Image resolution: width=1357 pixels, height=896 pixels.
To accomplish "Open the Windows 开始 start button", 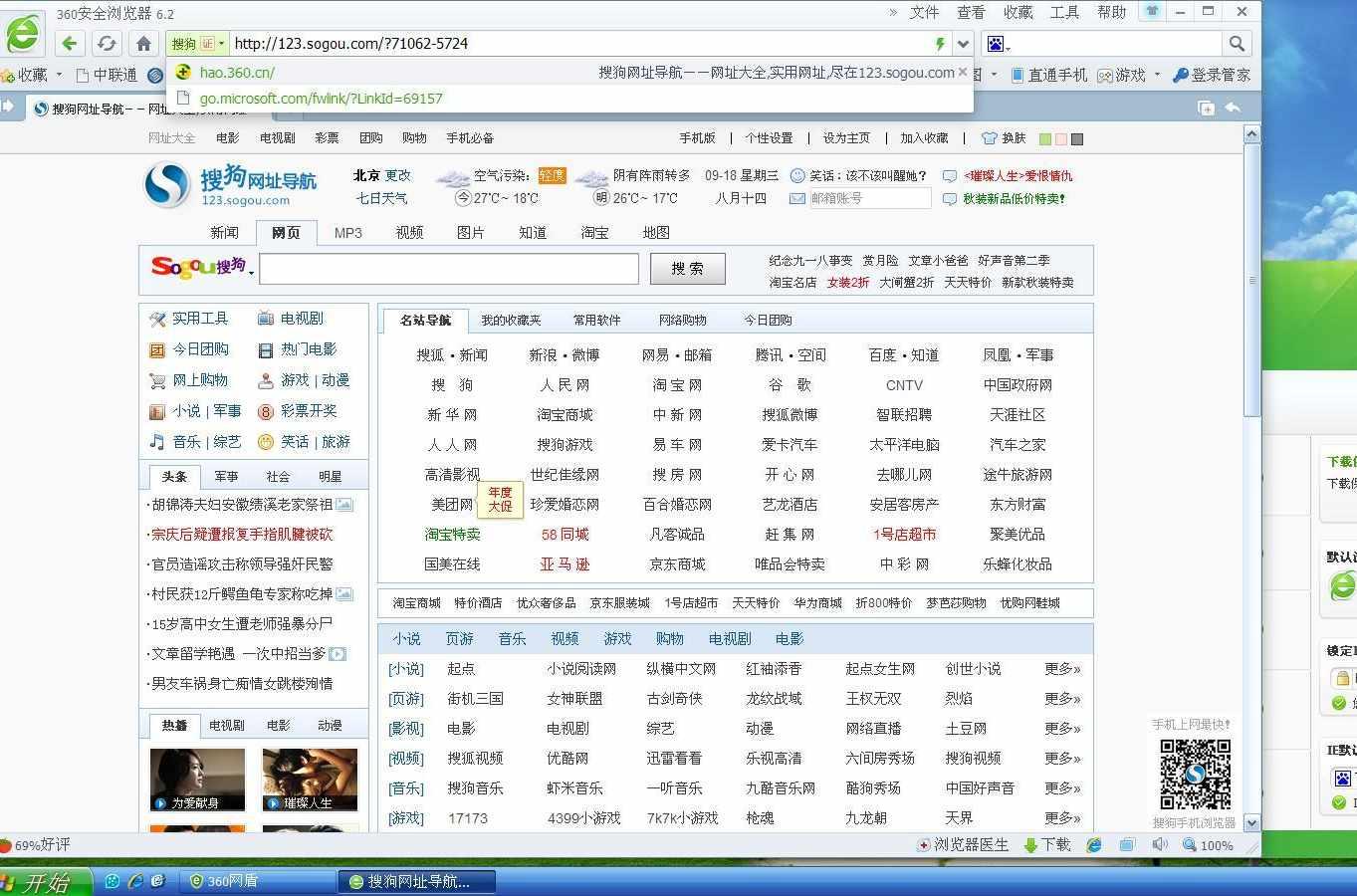I will (45, 882).
